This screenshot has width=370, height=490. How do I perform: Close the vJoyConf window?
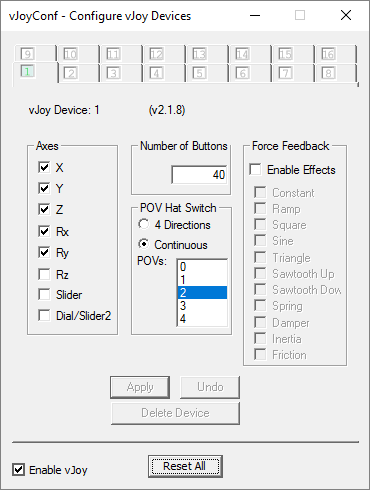tap(346, 15)
